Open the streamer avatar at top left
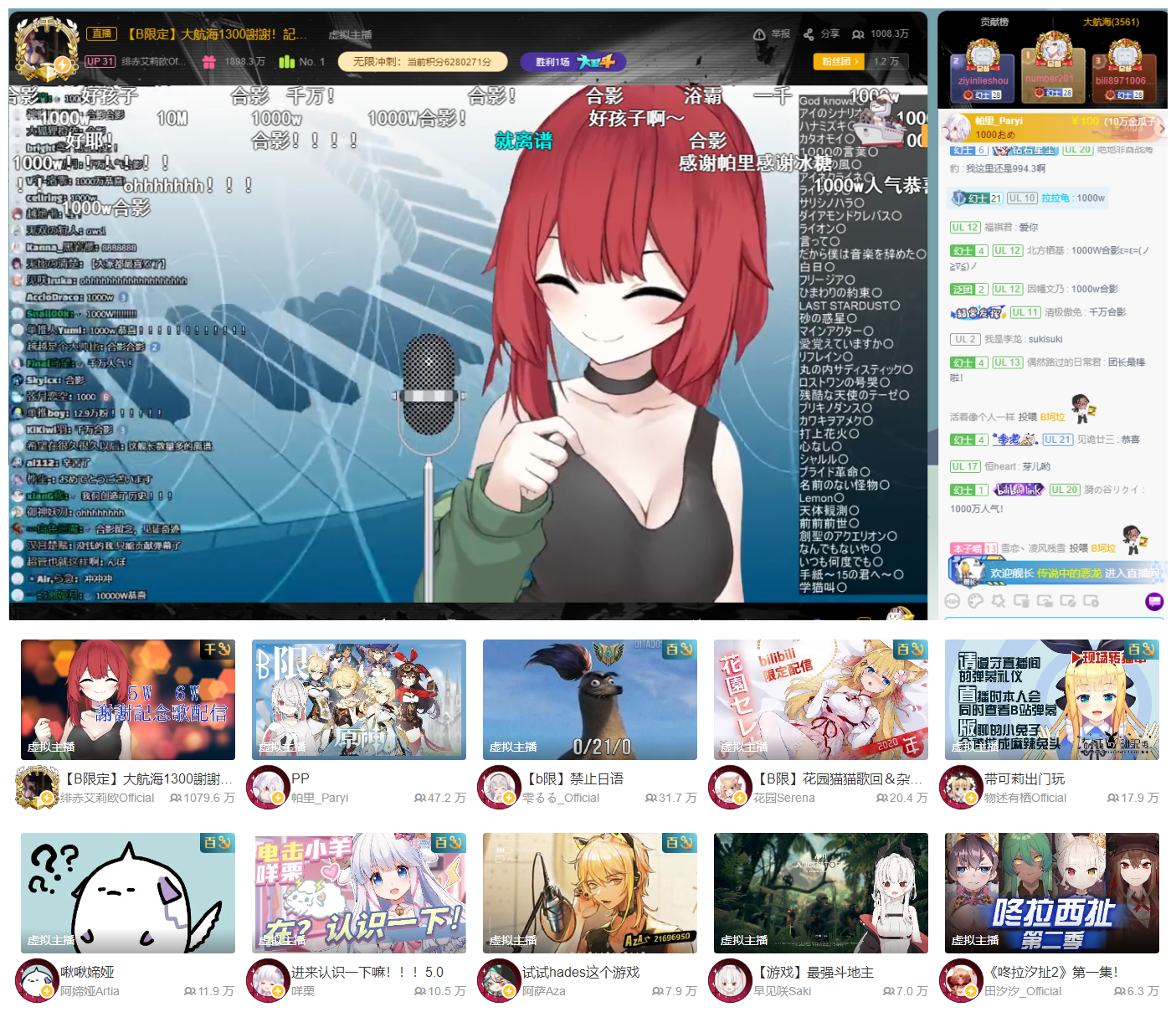 [46, 49]
